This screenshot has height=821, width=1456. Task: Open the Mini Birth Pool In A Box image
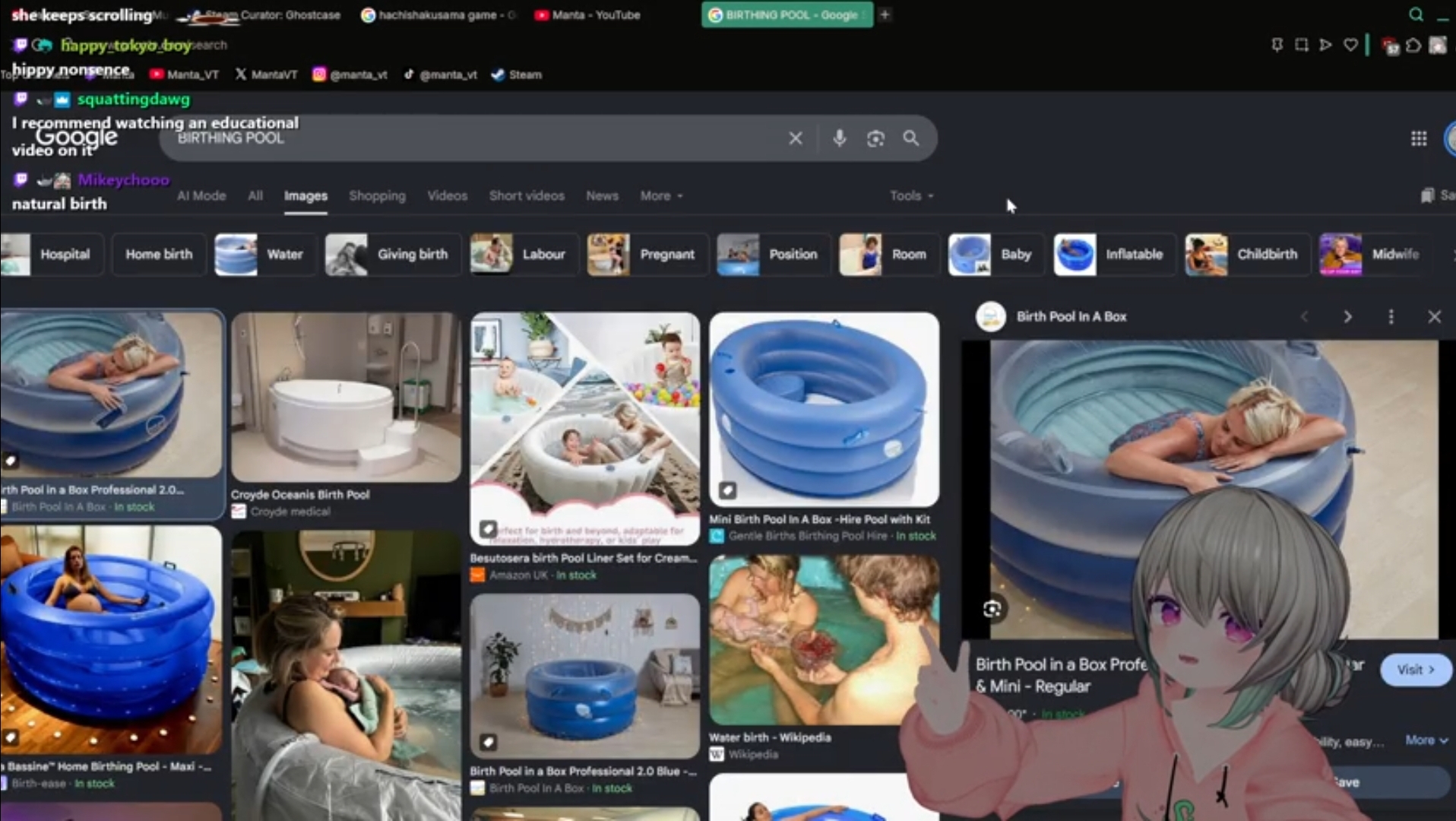(x=824, y=409)
